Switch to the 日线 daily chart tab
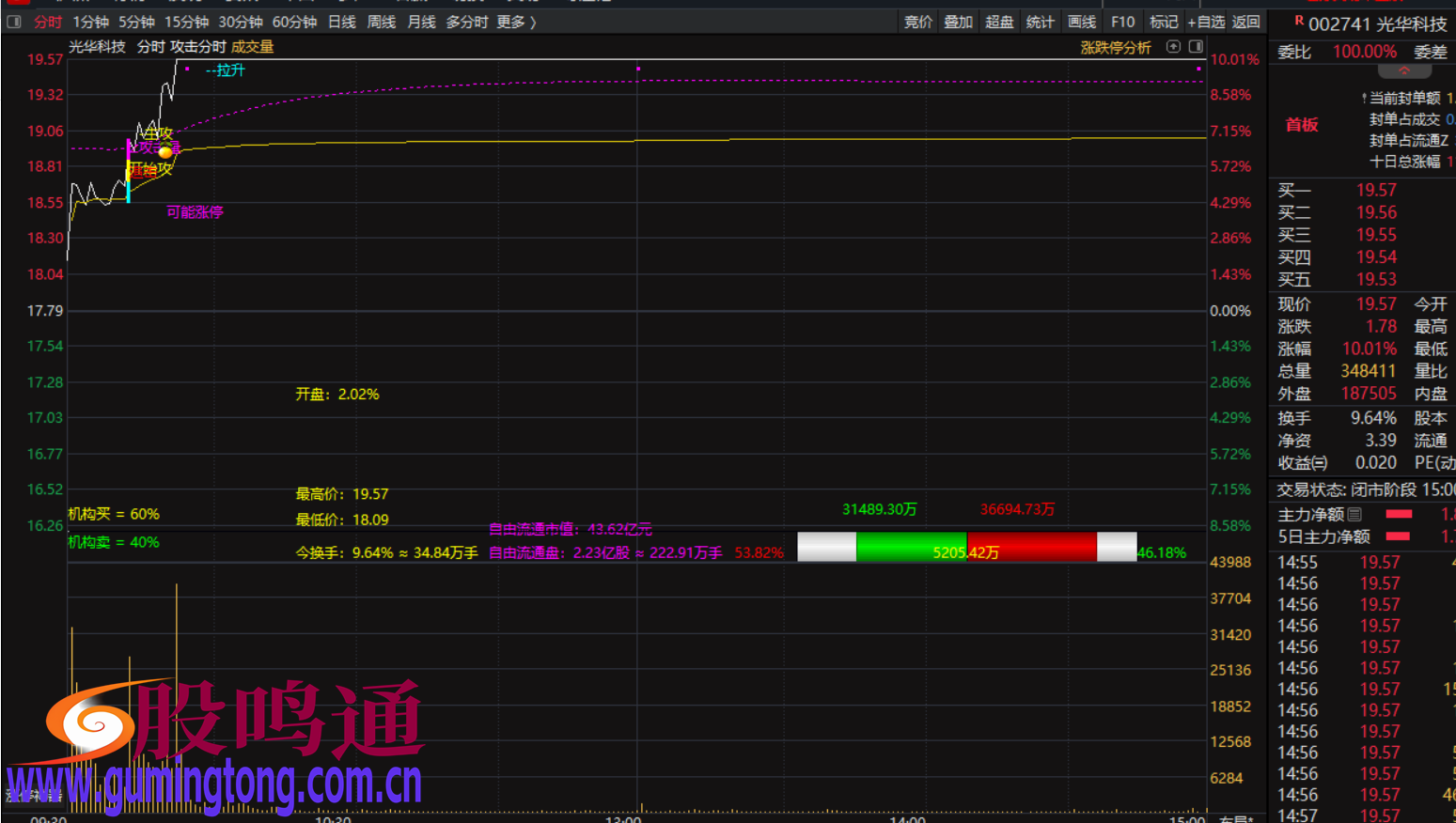Viewport: 1456px width, 823px height. point(342,22)
